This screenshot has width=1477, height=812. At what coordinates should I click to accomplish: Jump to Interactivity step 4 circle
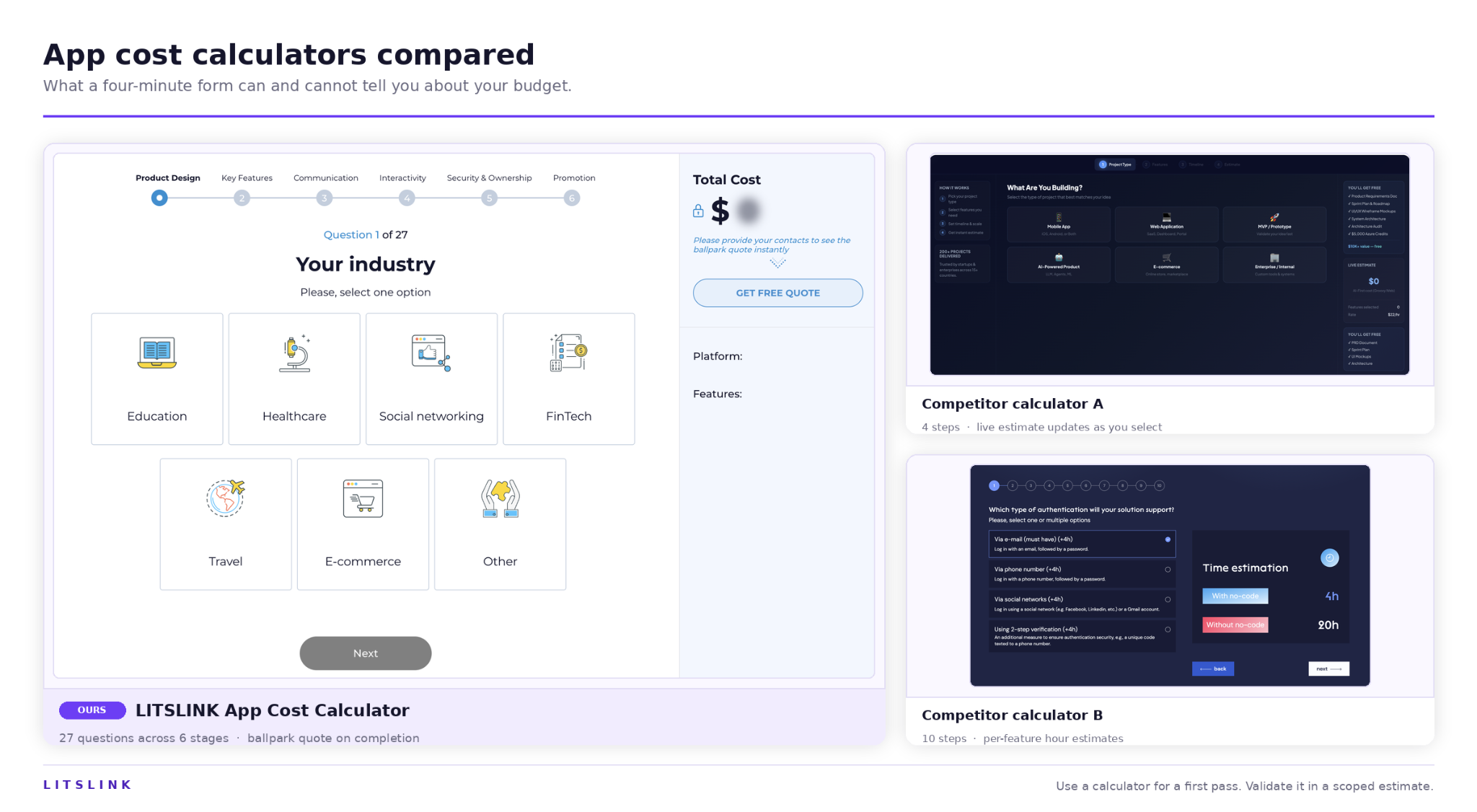(x=407, y=198)
